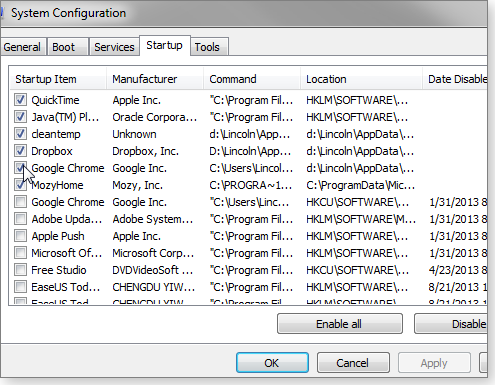Image resolution: width=495 pixels, height=385 pixels.
Task: Click the Free Studio item name
Action: 59,270
